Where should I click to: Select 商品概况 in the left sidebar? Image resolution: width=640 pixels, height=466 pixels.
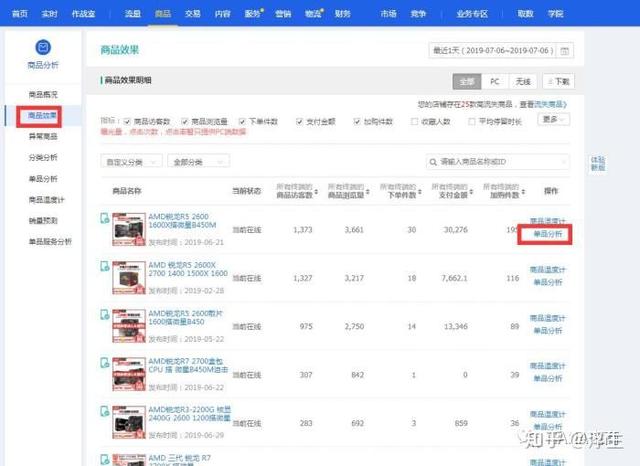(43, 95)
